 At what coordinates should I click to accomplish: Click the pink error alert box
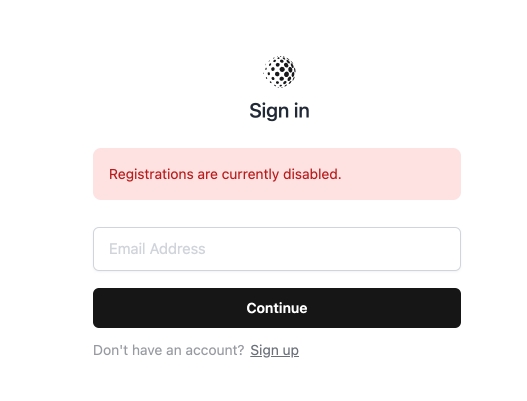click(x=277, y=174)
